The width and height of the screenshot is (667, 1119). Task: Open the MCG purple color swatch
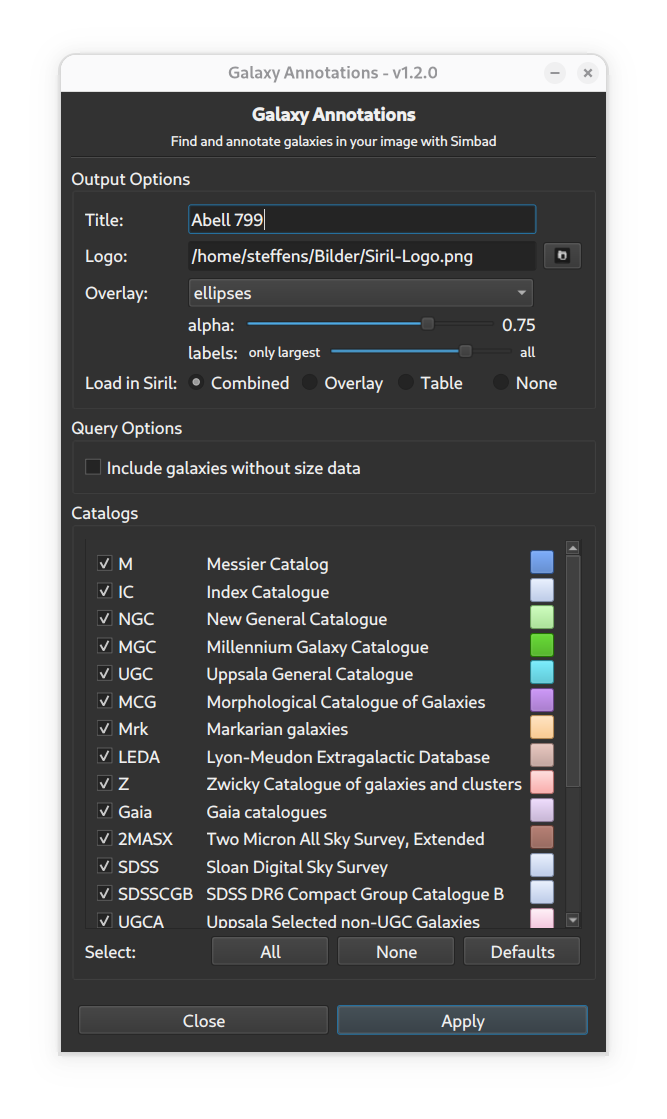[542, 700]
